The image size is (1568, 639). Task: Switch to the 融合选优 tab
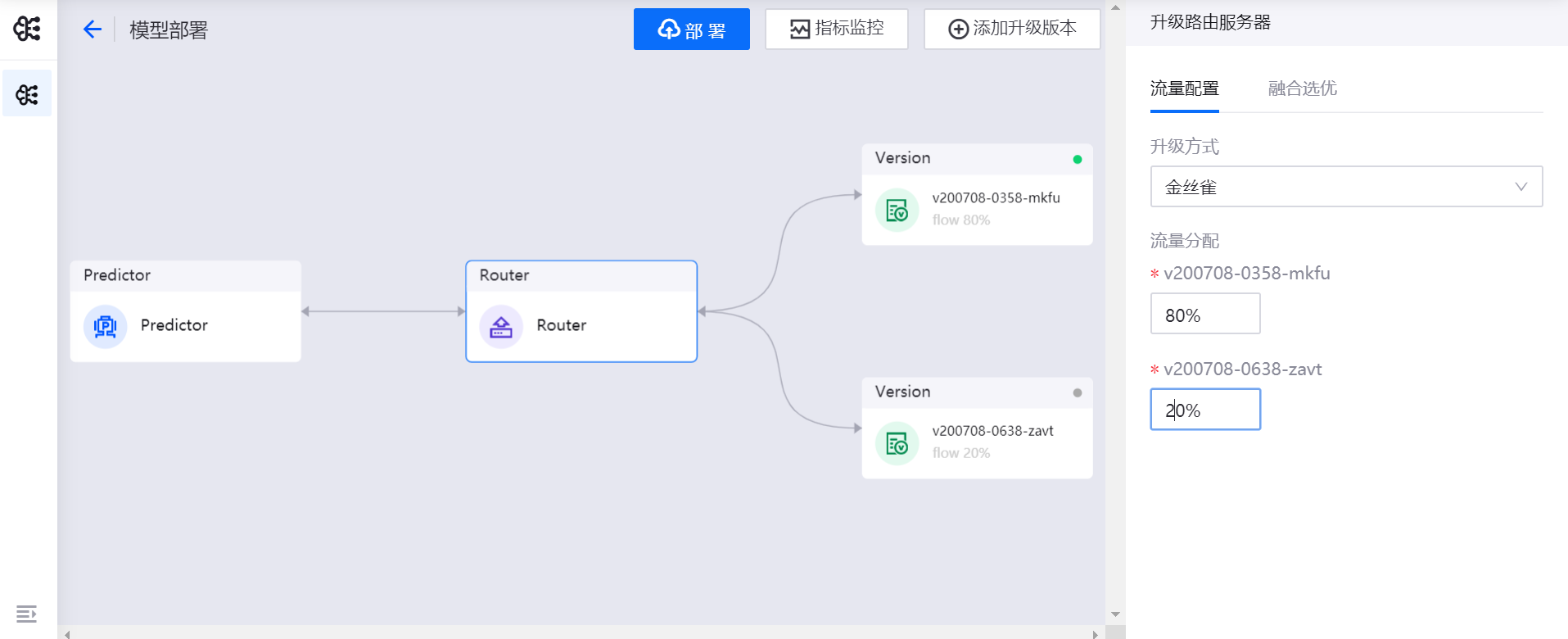[1302, 88]
